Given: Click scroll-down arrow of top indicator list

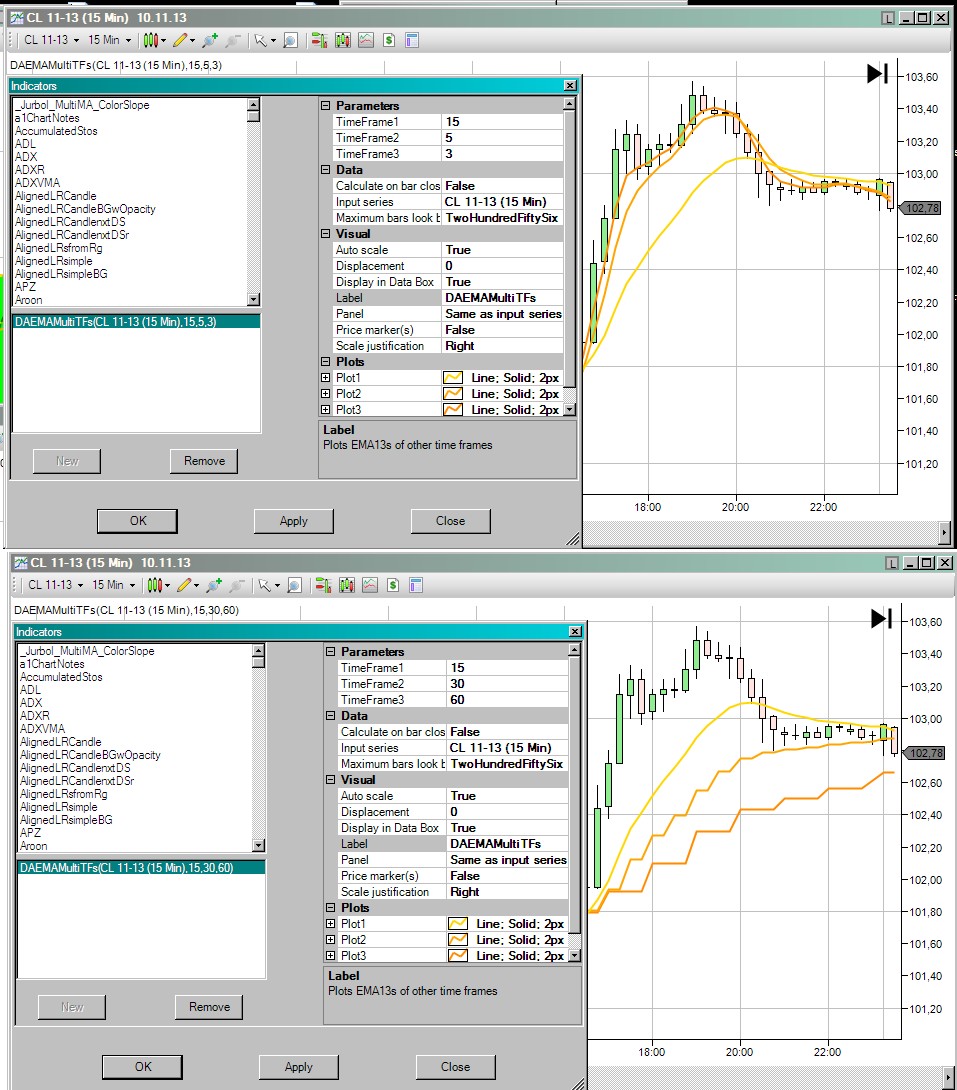Looking at the screenshot, I should [x=254, y=300].
